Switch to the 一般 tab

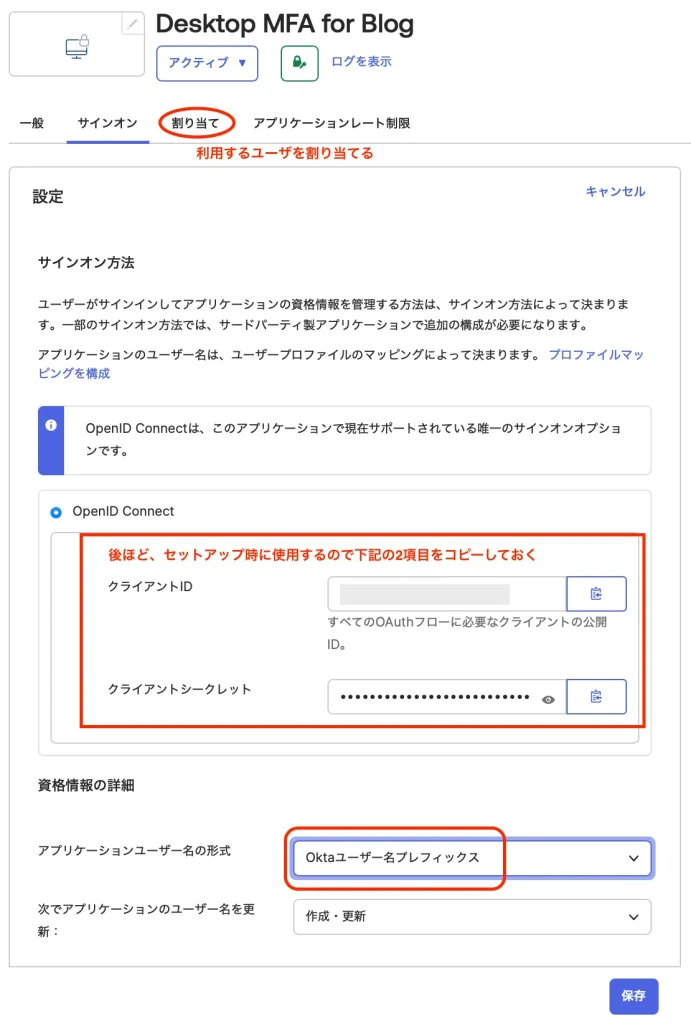pos(32,123)
